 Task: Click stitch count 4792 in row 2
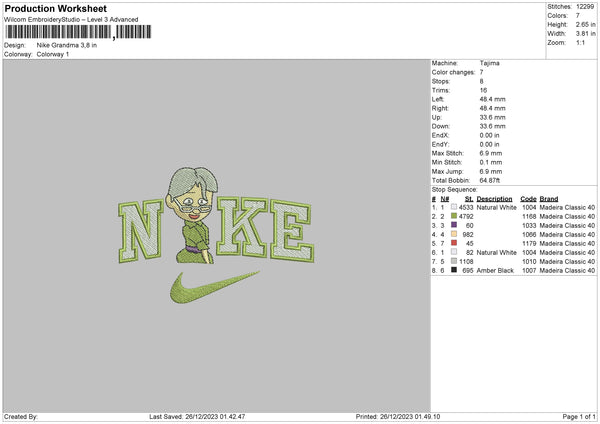pos(466,217)
